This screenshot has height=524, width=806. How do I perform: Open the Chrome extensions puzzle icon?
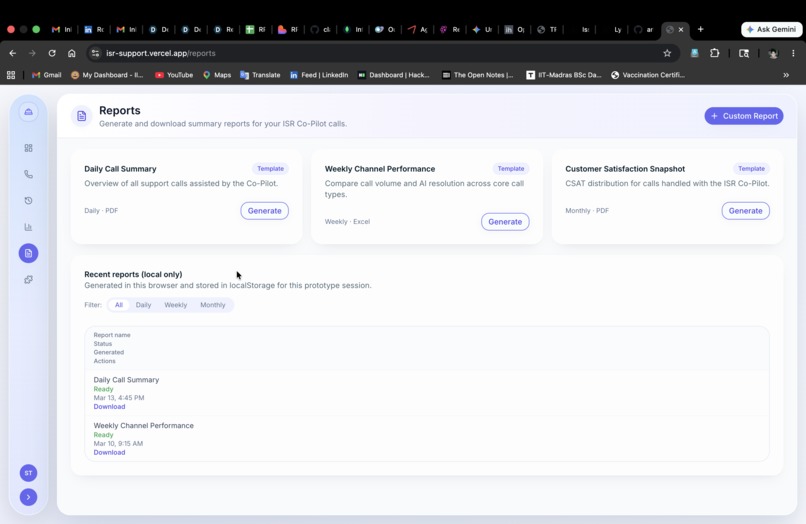point(715,53)
